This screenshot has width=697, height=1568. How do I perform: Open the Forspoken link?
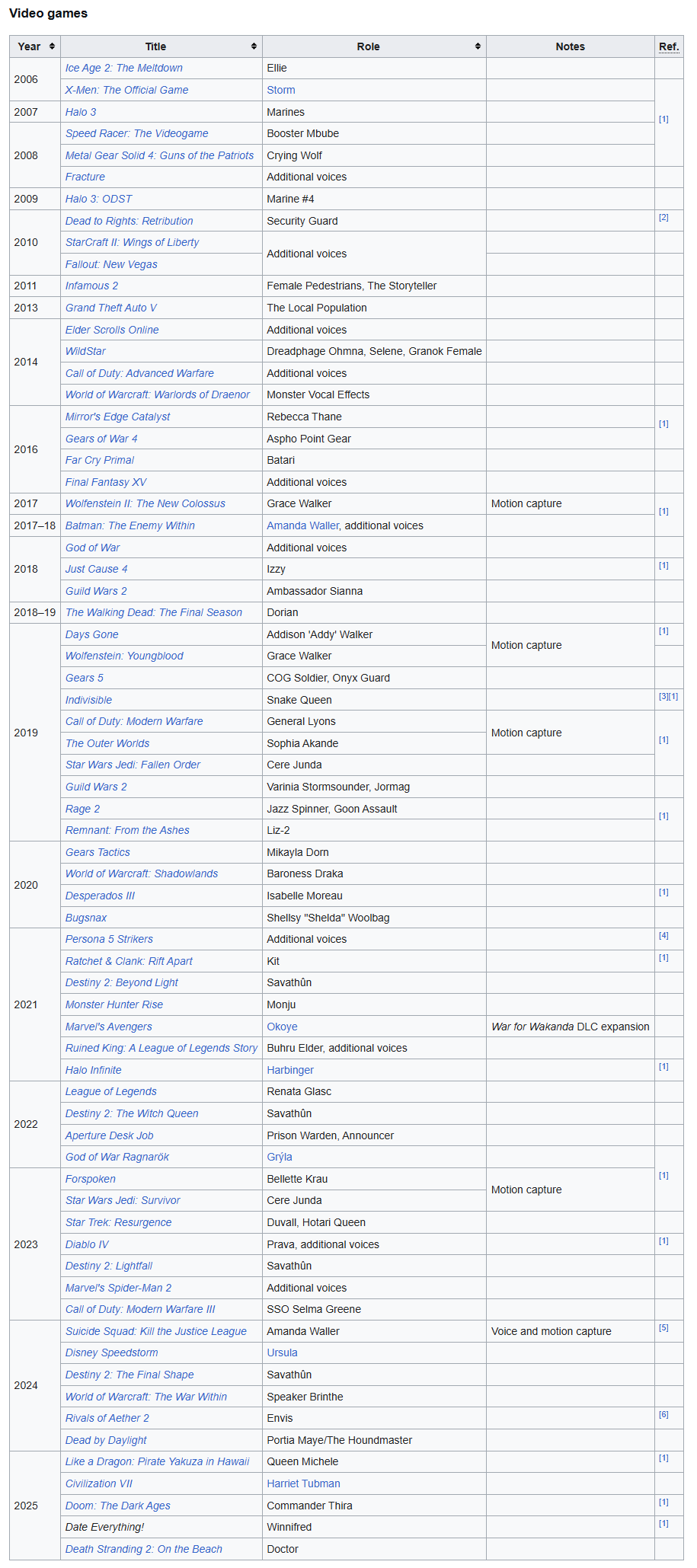(x=91, y=1179)
